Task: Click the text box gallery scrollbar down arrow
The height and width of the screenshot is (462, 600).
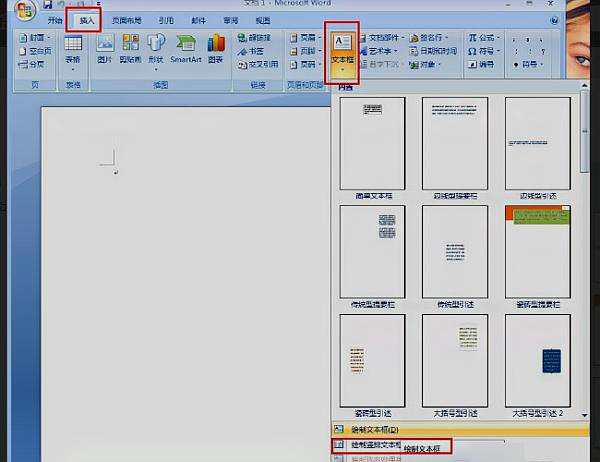Action: [x=584, y=415]
